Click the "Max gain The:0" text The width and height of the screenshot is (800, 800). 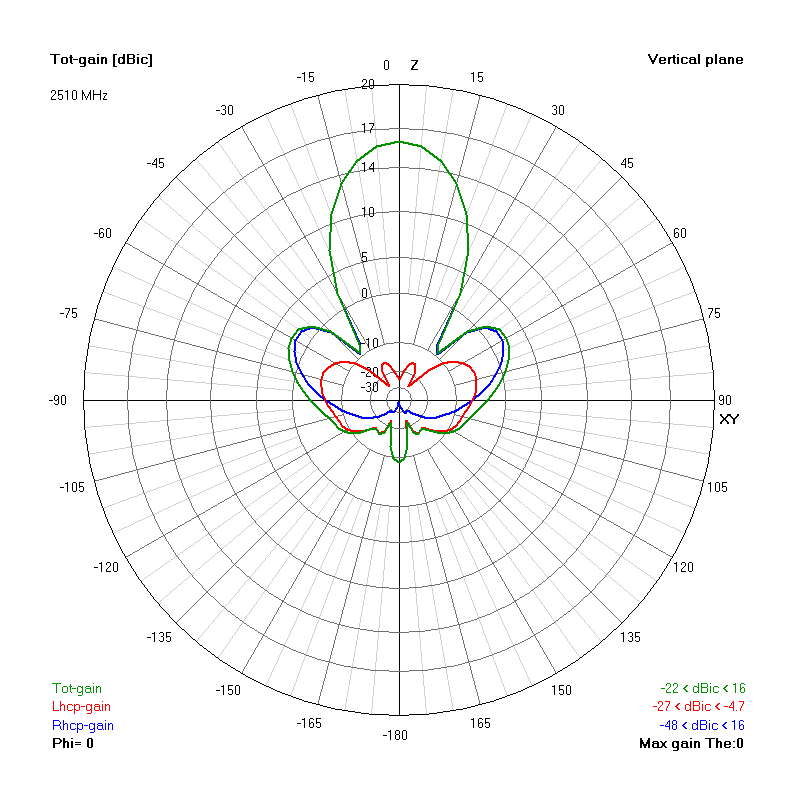click(691, 743)
